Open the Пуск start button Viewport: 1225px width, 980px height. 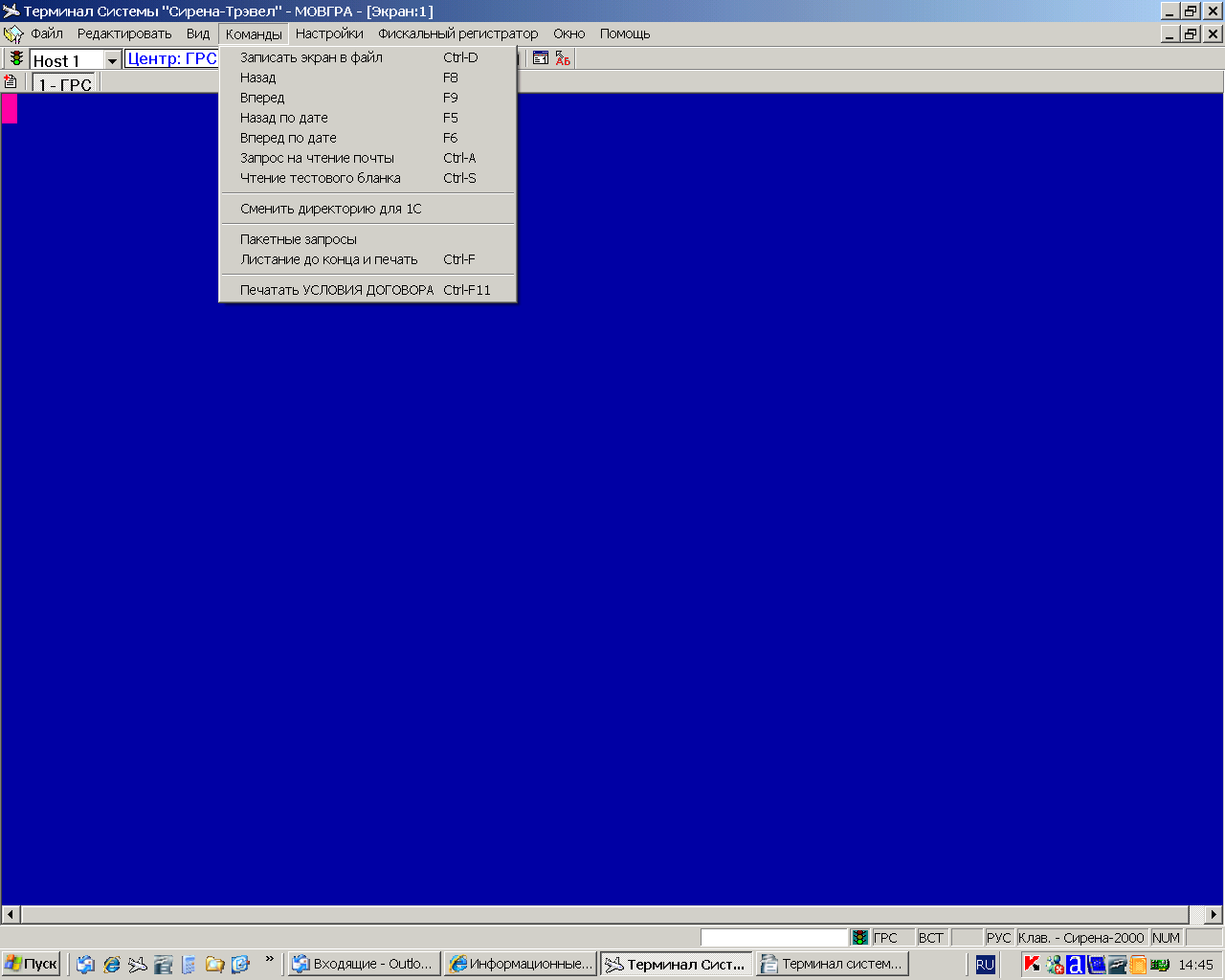pos(32,964)
